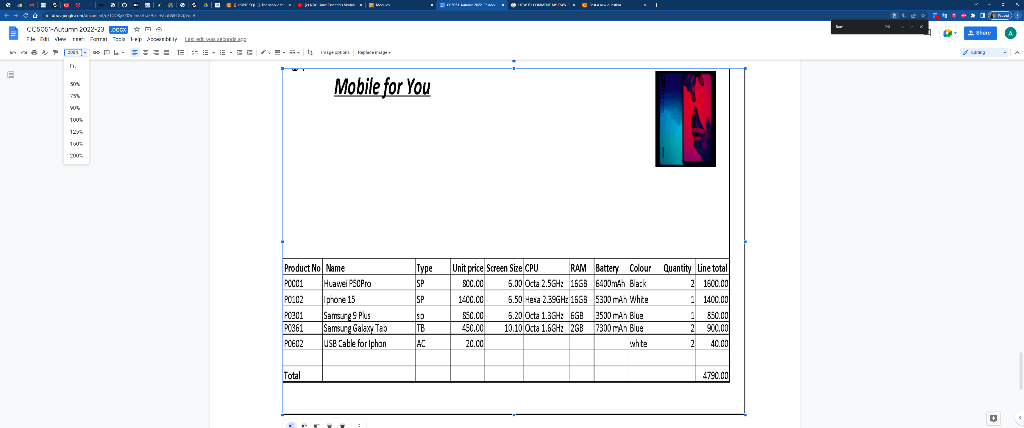Image resolution: width=1024 pixels, height=428 pixels.
Task: Click the Border color pencil icon
Action: (263, 52)
